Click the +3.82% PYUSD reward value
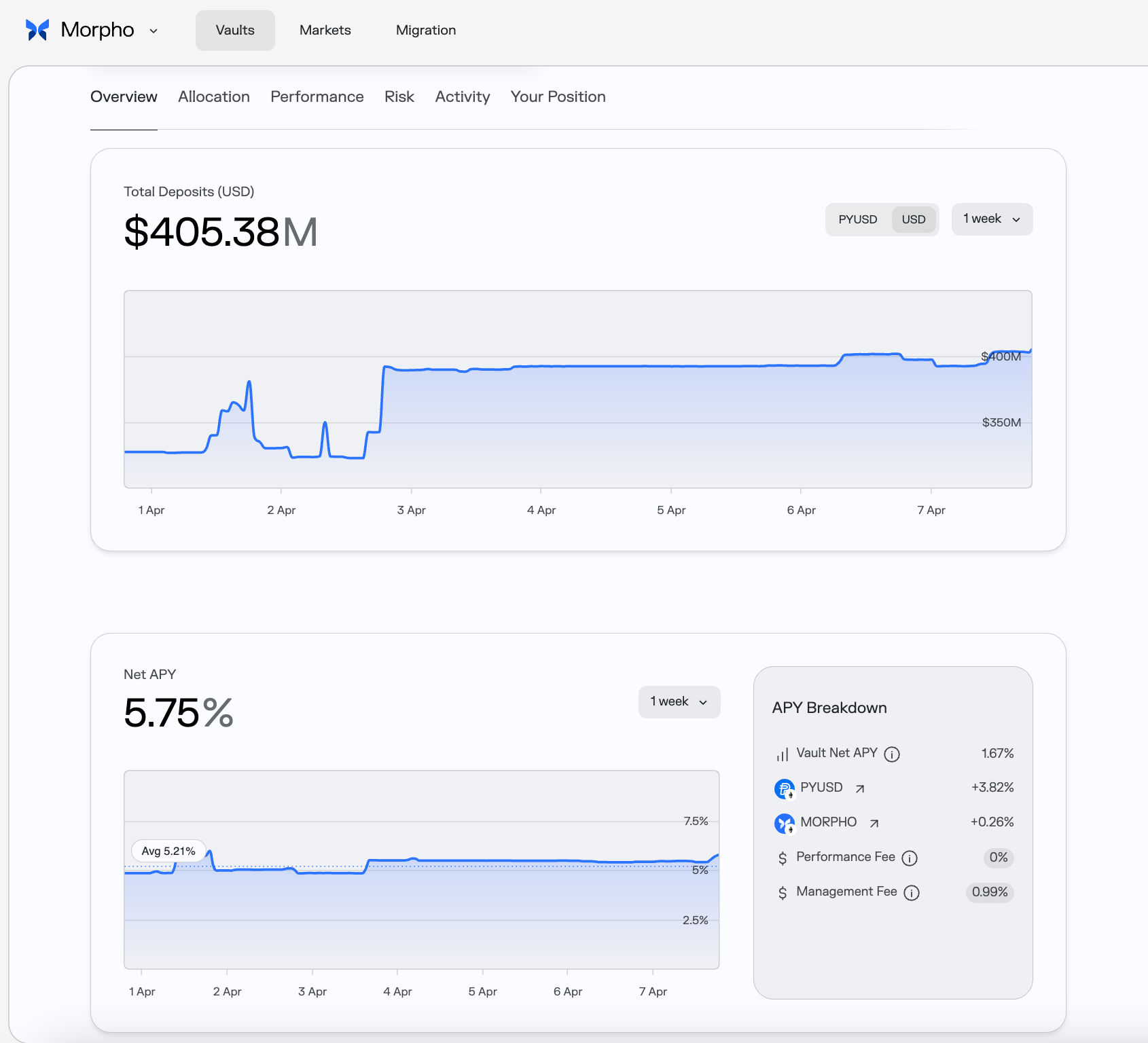Viewport: 1148px width, 1043px height. (992, 788)
